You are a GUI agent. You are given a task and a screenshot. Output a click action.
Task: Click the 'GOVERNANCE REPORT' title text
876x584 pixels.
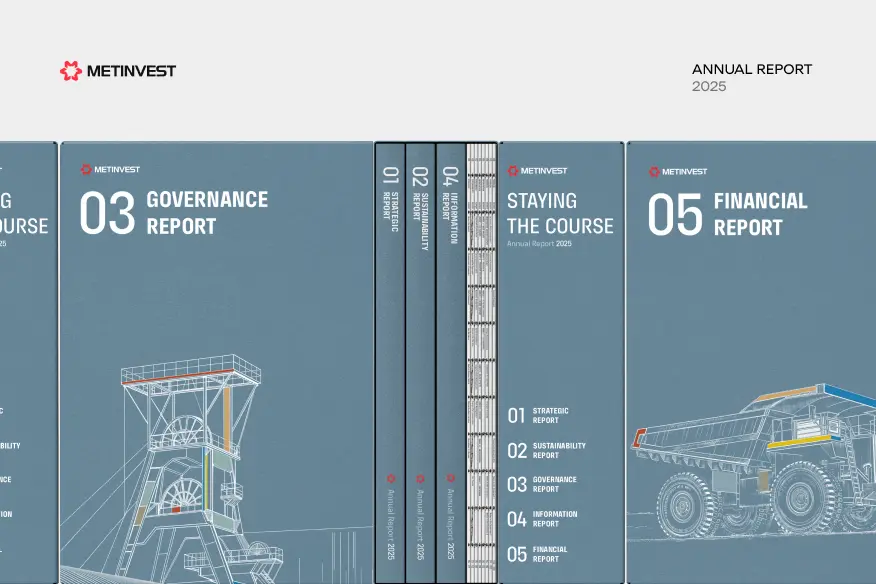[207, 213]
